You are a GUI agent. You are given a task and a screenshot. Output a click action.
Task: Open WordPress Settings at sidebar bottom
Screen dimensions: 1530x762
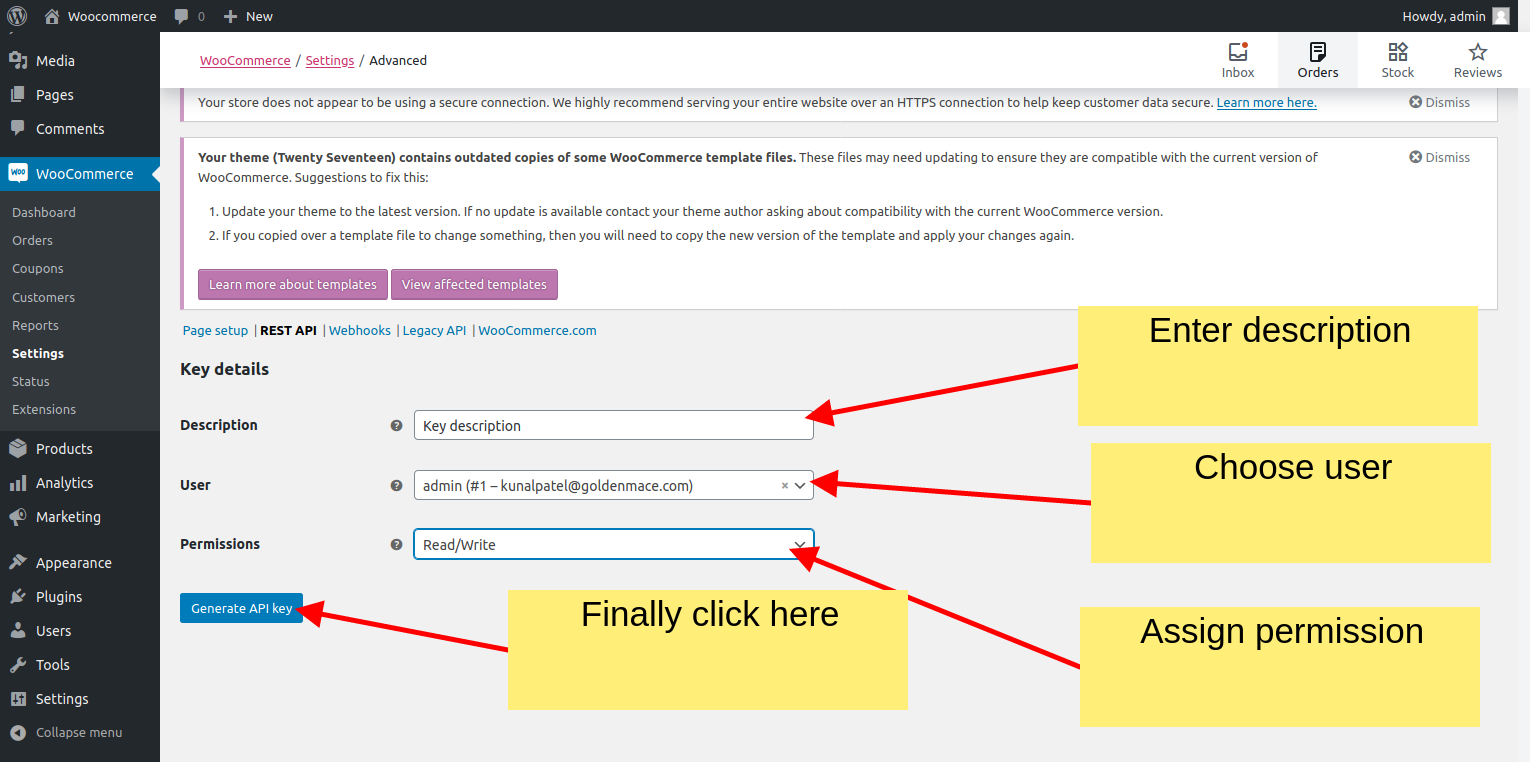[80, 699]
